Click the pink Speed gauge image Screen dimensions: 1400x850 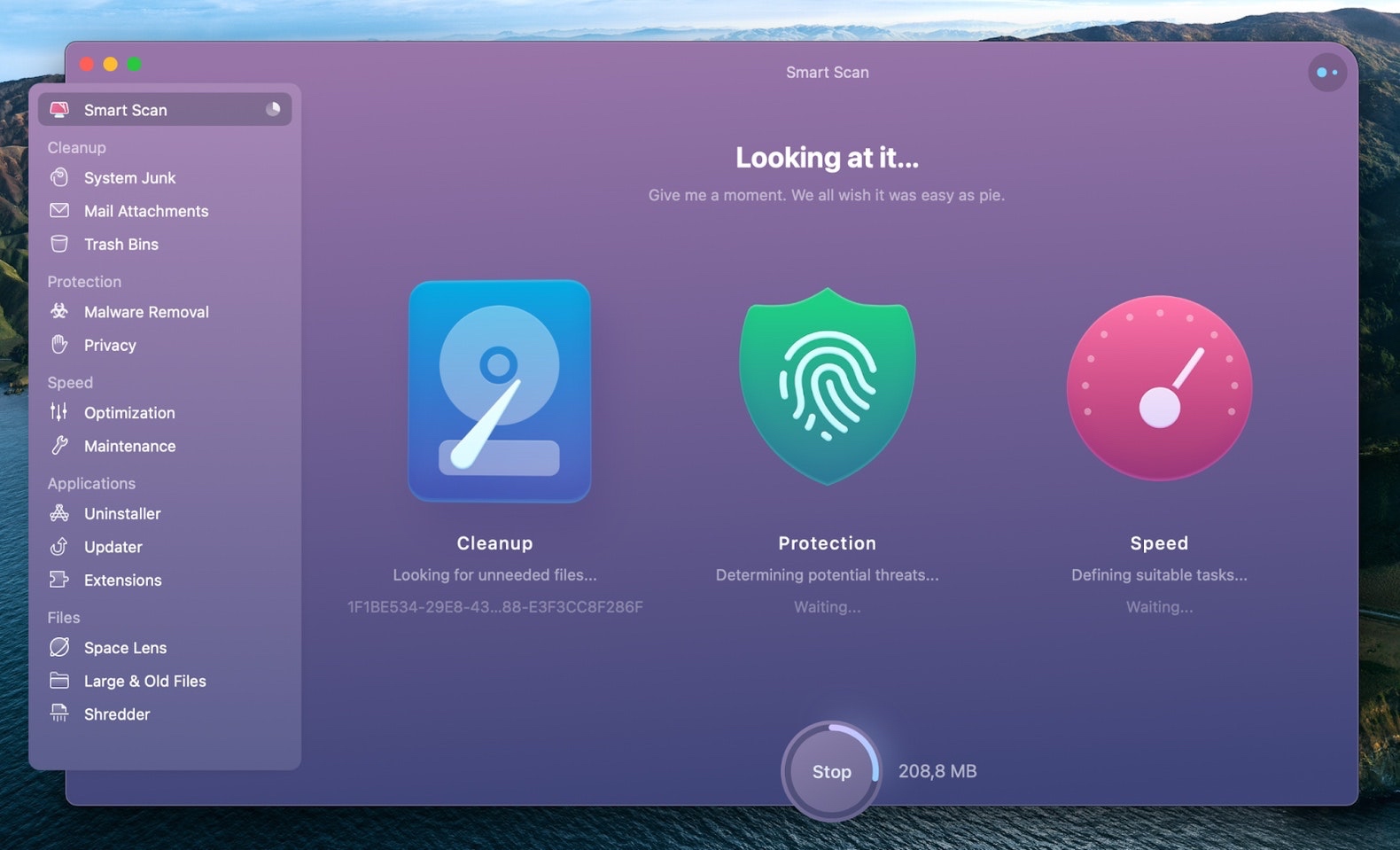pos(1159,387)
